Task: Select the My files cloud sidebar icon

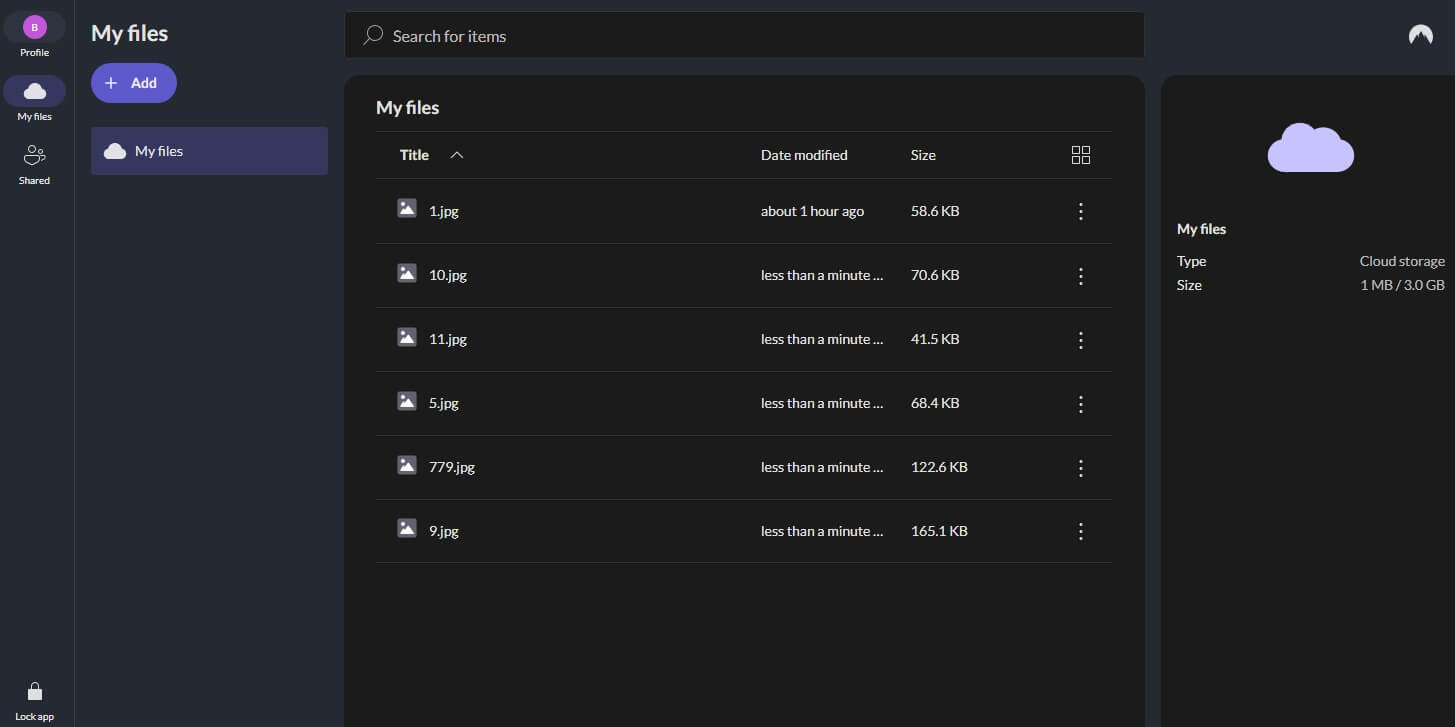Action: click(34, 91)
